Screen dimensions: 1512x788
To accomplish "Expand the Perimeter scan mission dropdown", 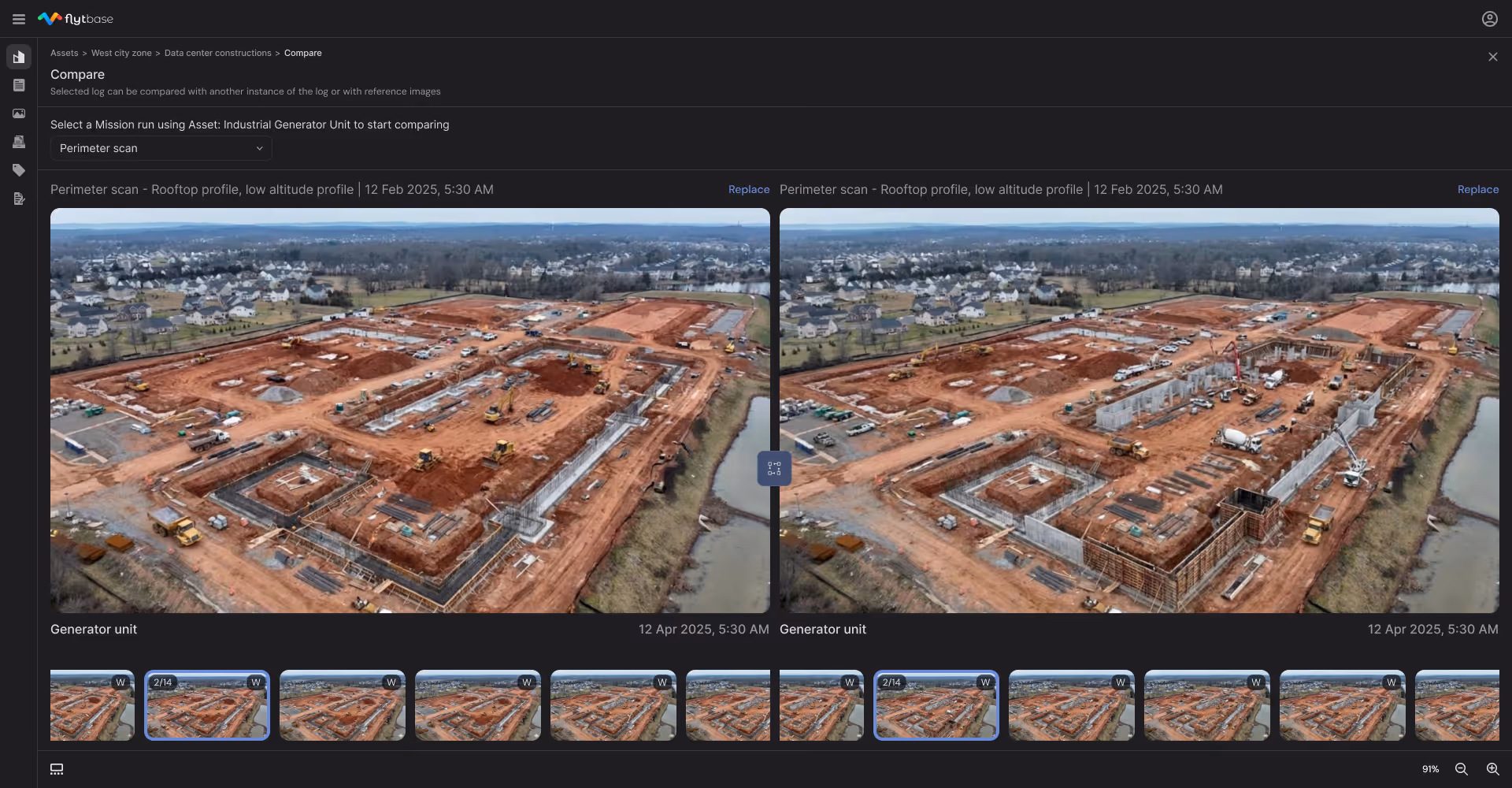I will coord(161,148).
